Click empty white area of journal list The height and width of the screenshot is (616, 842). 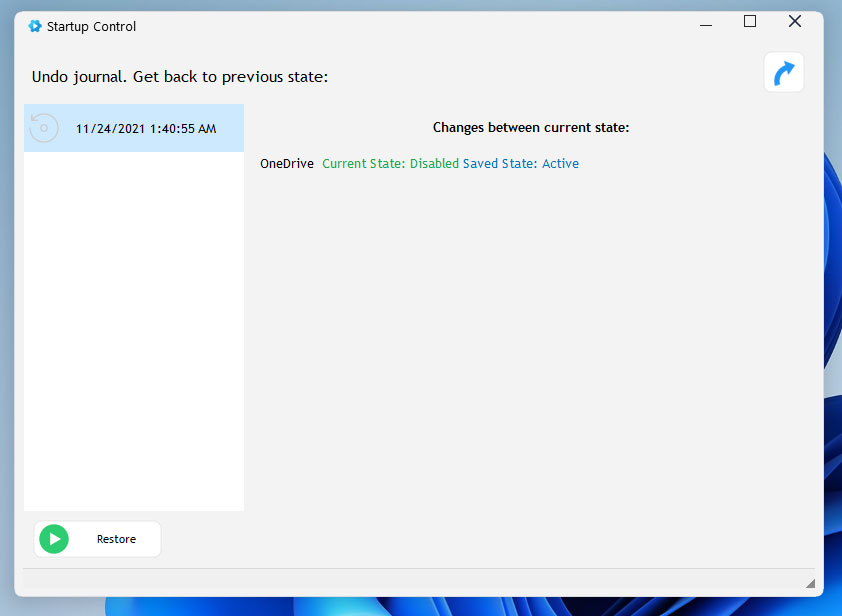(133, 330)
